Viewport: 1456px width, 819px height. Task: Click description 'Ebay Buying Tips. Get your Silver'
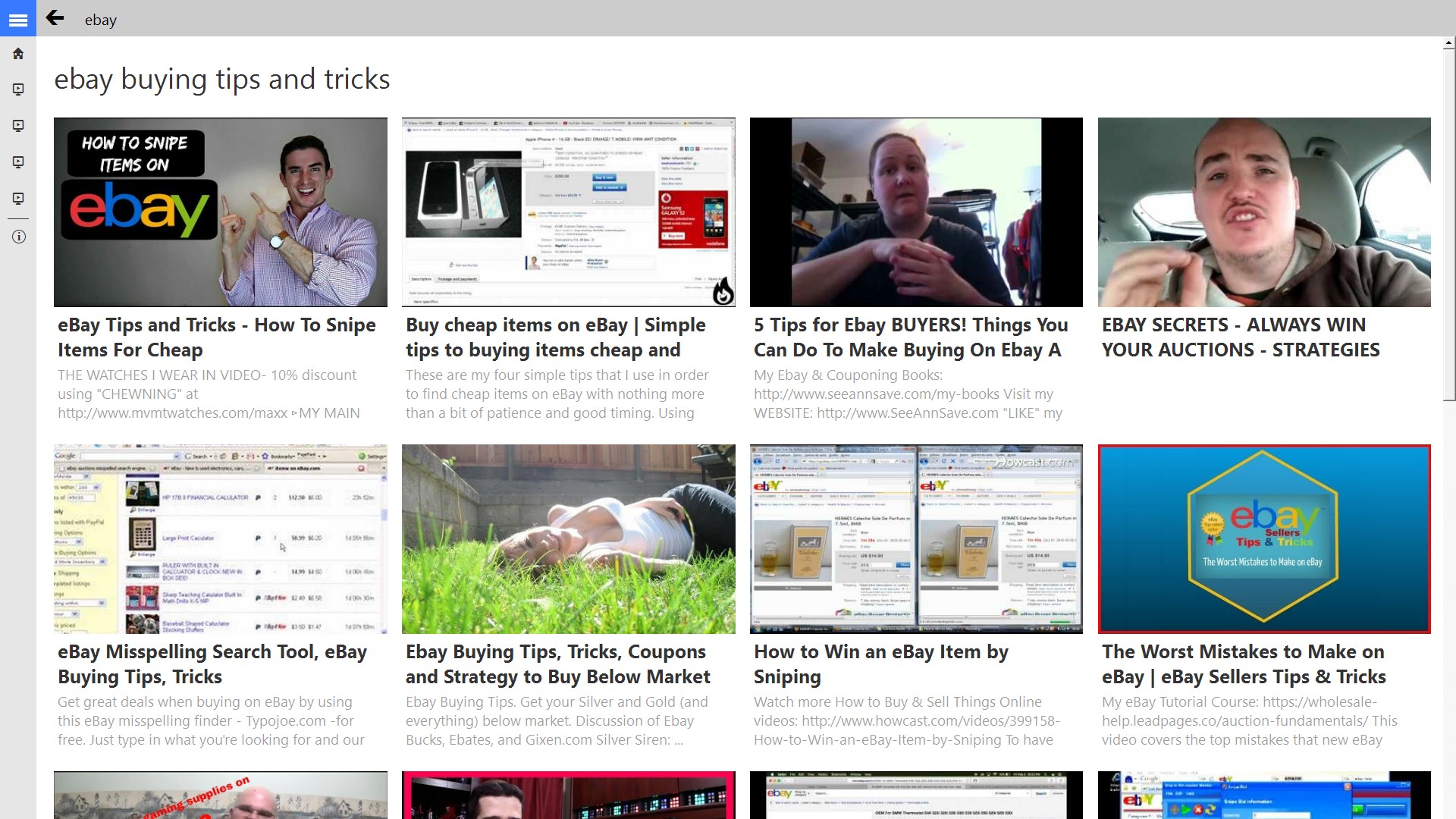pyautogui.click(x=557, y=721)
